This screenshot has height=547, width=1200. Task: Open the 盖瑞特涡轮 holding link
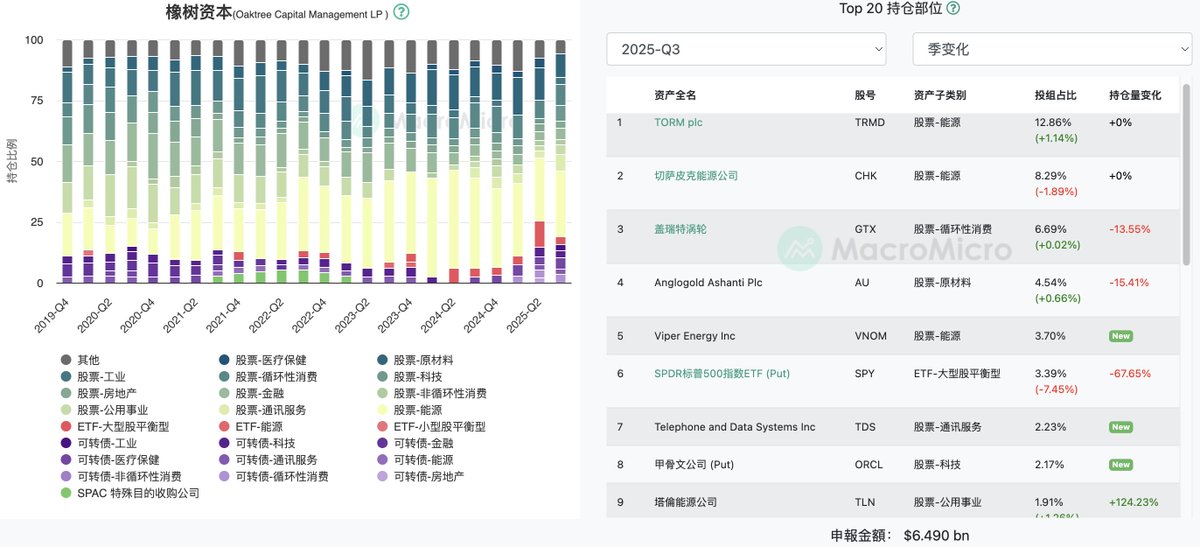tap(682, 229)
